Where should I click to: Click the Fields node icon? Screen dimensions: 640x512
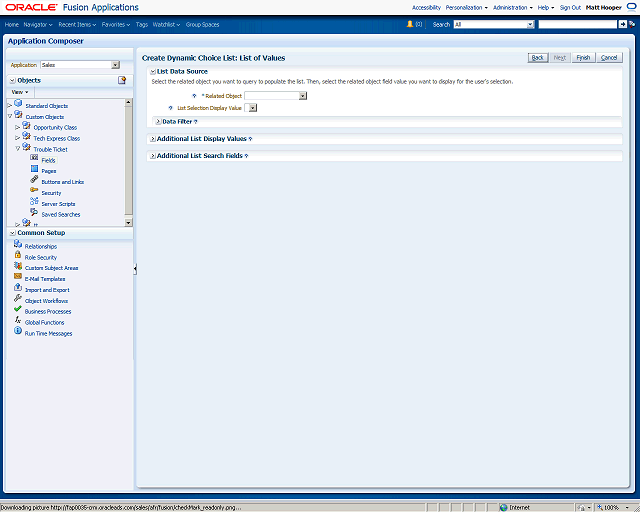[x=34, y=158]
